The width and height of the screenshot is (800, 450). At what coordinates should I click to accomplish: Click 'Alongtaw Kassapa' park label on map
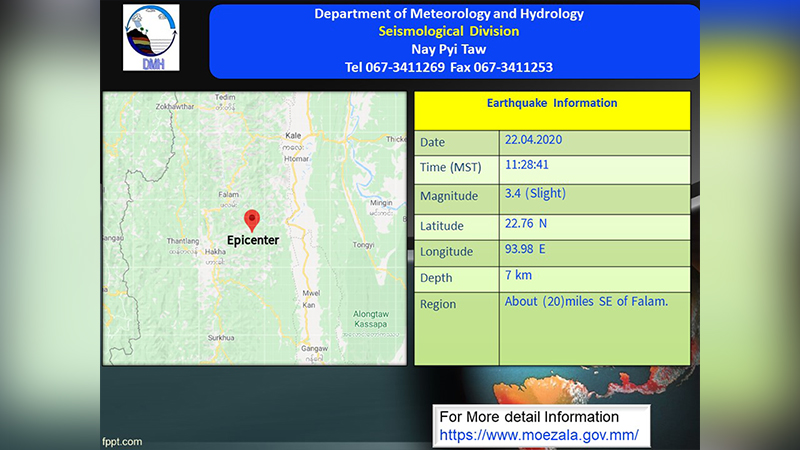click(x=371, y=319)
